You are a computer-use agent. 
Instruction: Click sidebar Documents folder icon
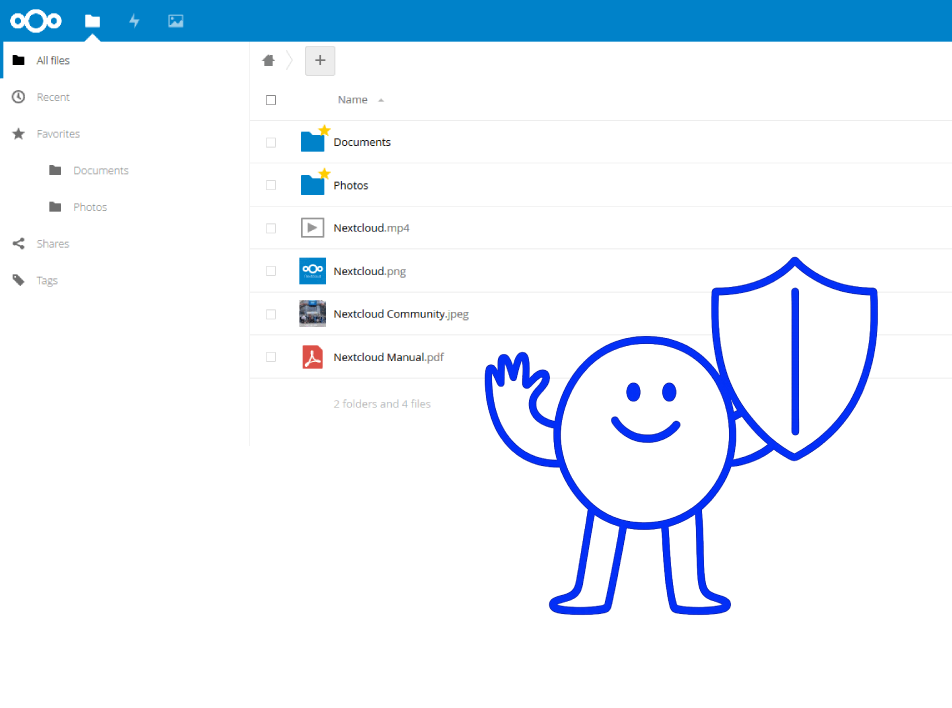pyautogui.click(x=55, y=170)
